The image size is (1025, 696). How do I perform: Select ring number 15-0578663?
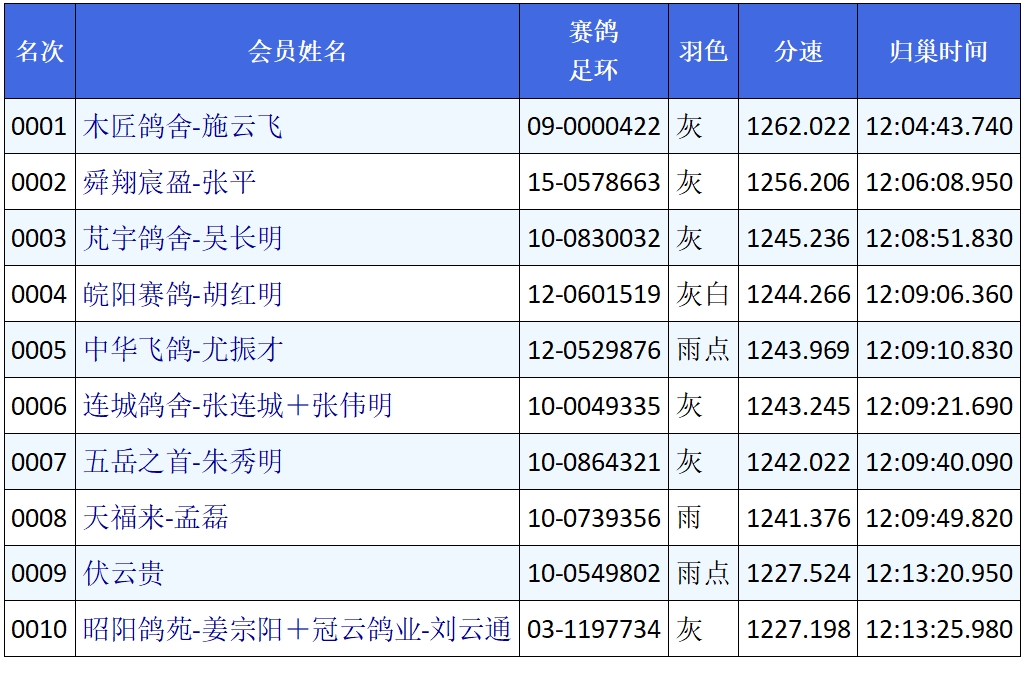pos(594,182)
